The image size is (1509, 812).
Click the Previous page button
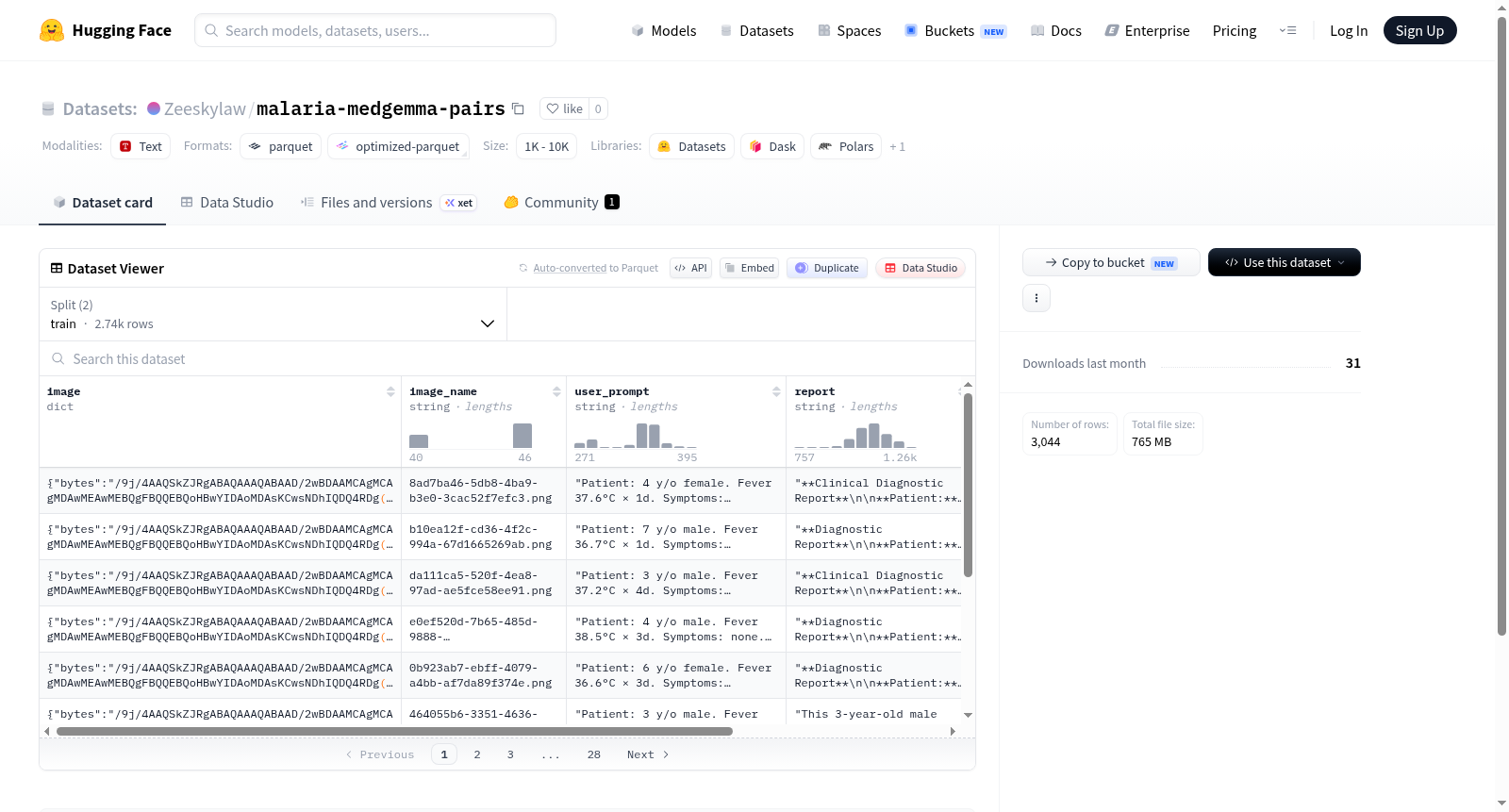pos(380,754)
